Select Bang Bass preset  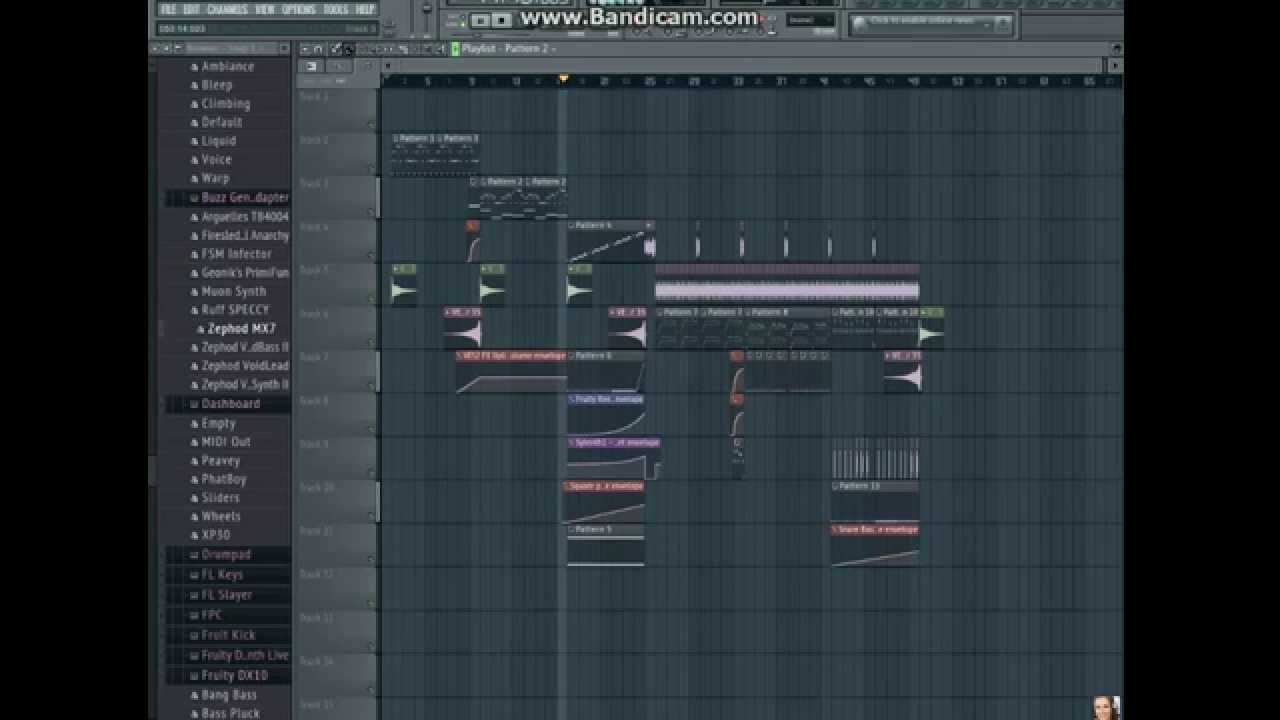coord(228,695)
